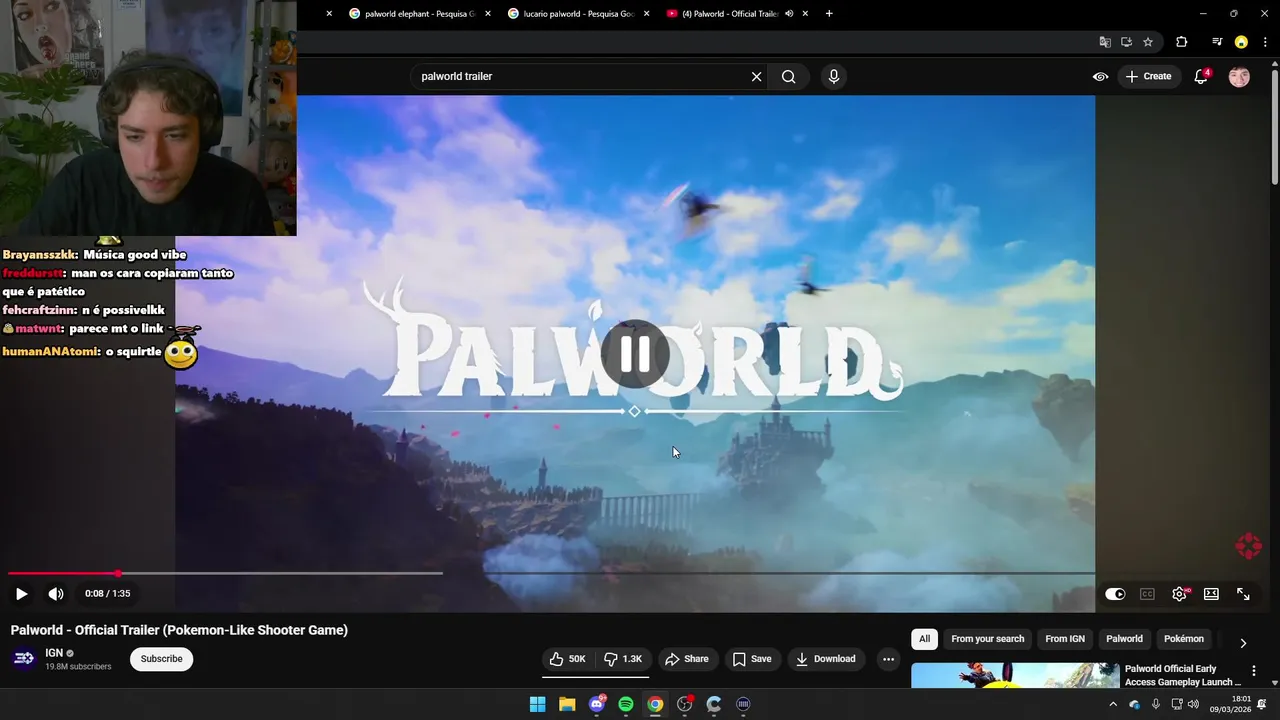
Task: Open Spotify from the taskbar
Action: (626, 704)
